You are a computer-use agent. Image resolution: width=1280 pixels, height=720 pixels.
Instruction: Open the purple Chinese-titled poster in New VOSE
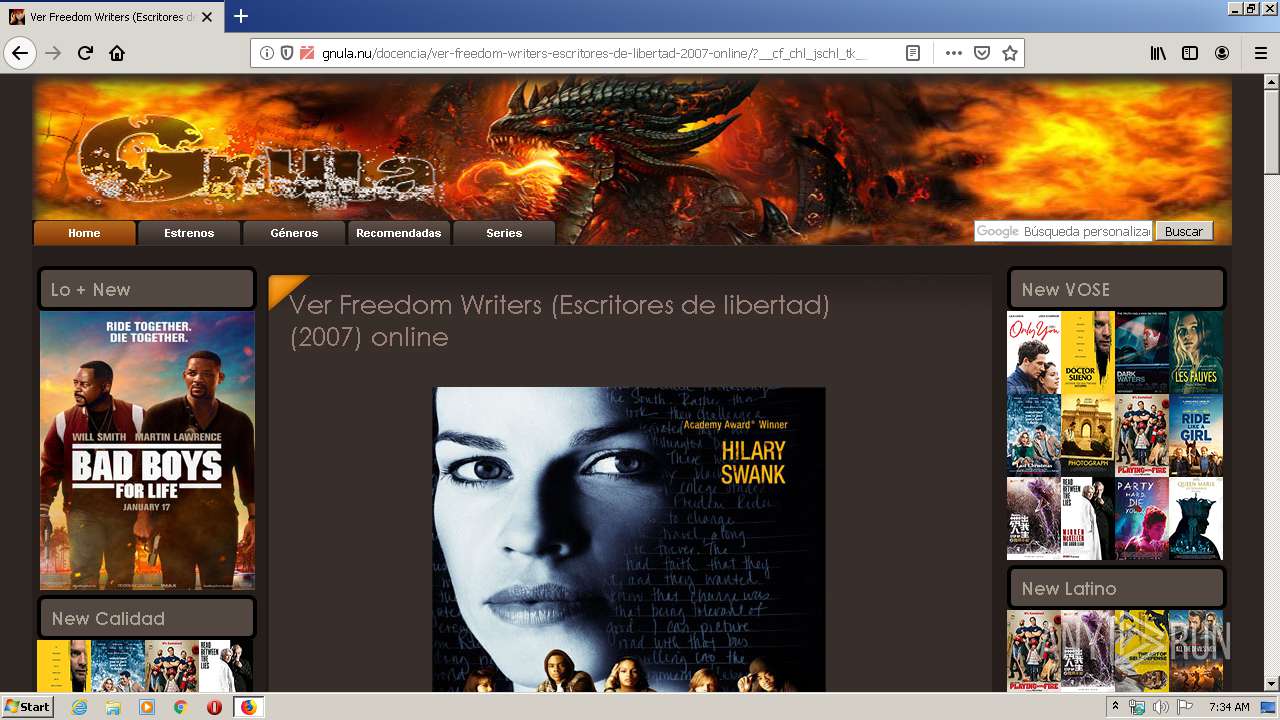1033,518
